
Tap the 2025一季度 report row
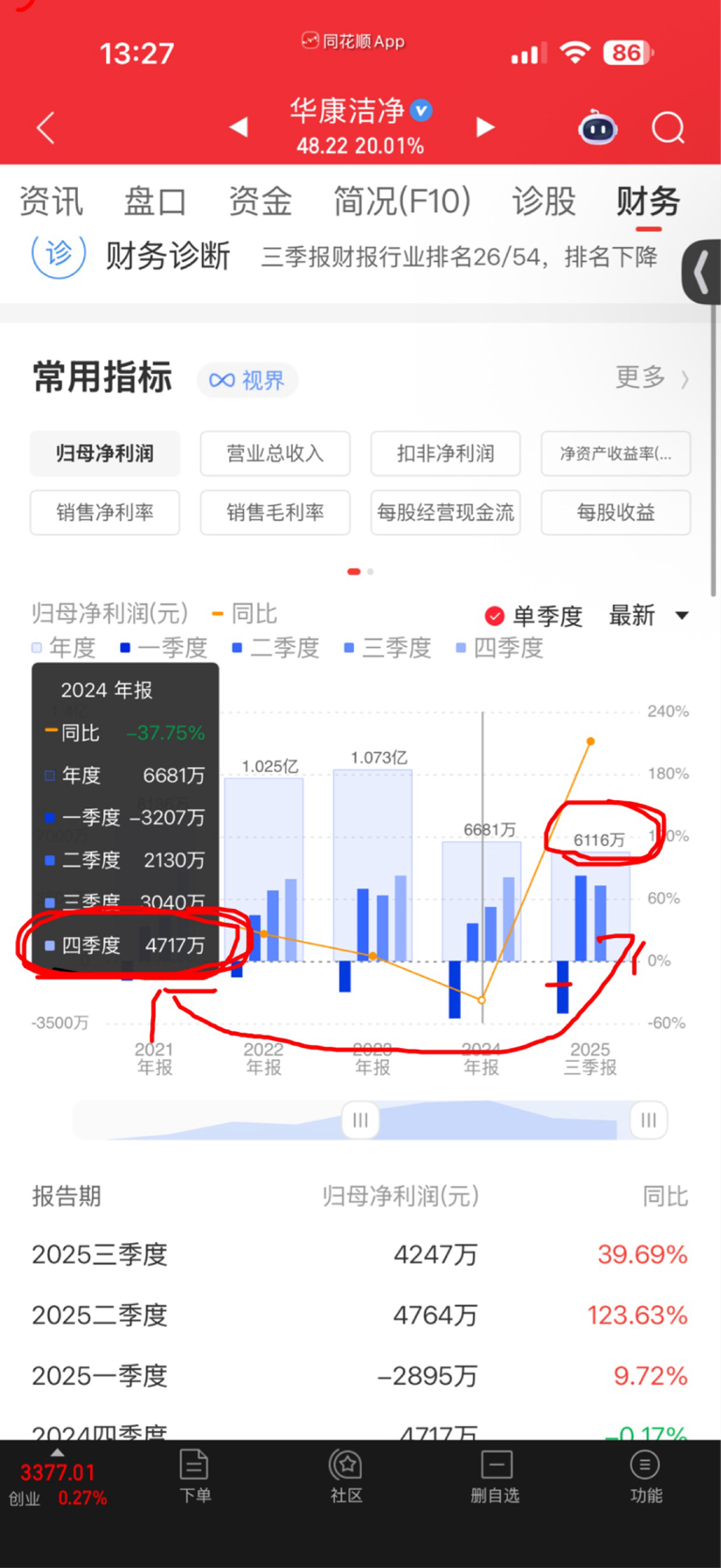pyautogui.click(x=360, y=1376)
